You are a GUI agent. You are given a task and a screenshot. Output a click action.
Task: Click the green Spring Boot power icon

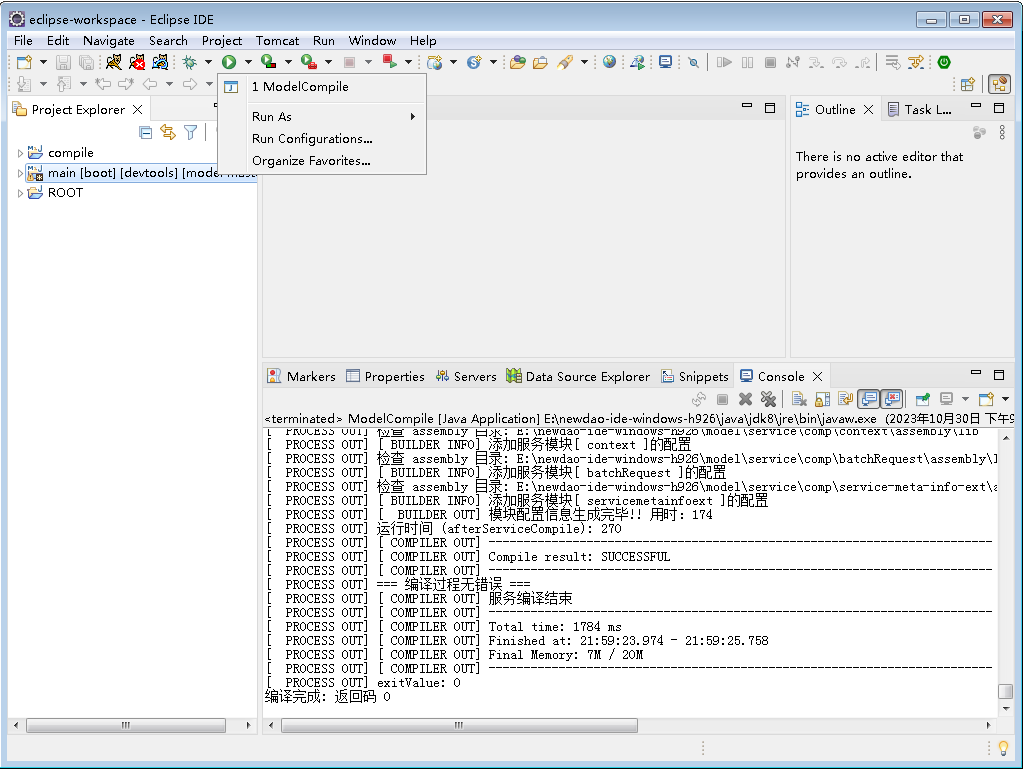944,63
